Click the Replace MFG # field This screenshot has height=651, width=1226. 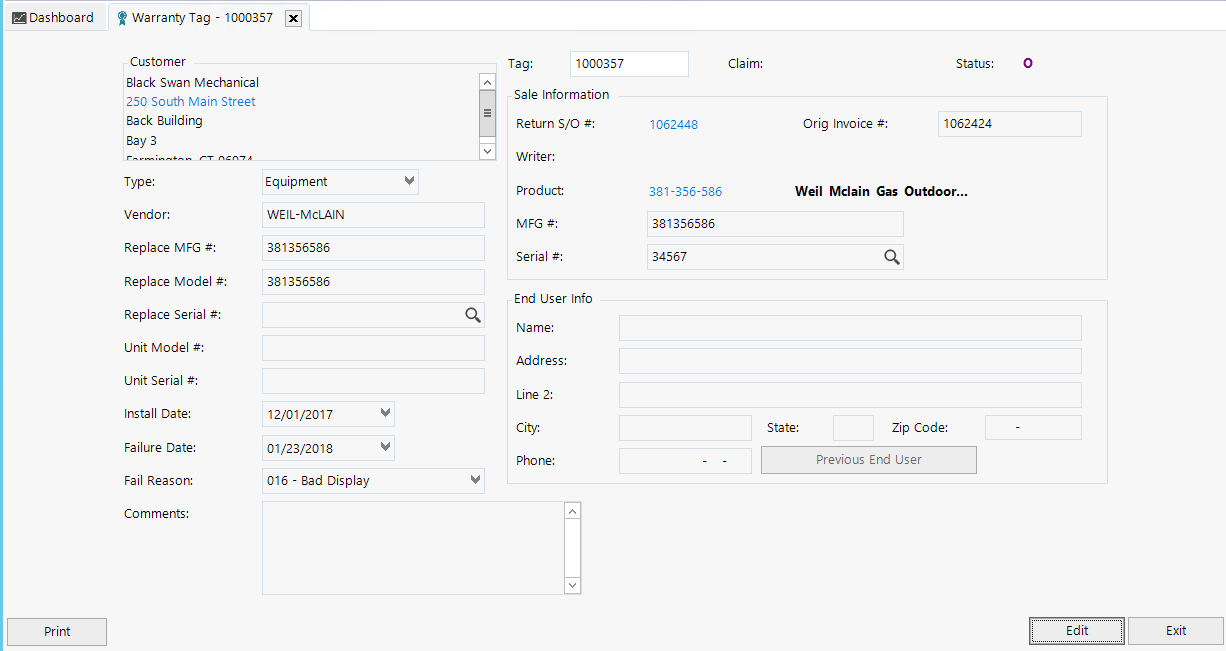point(373,248)
